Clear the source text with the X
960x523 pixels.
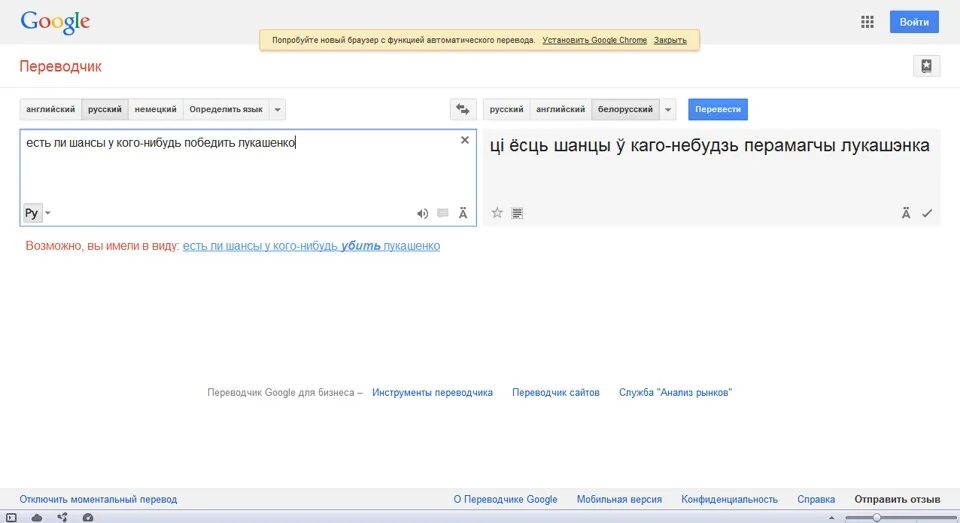(x=465, y=140)
